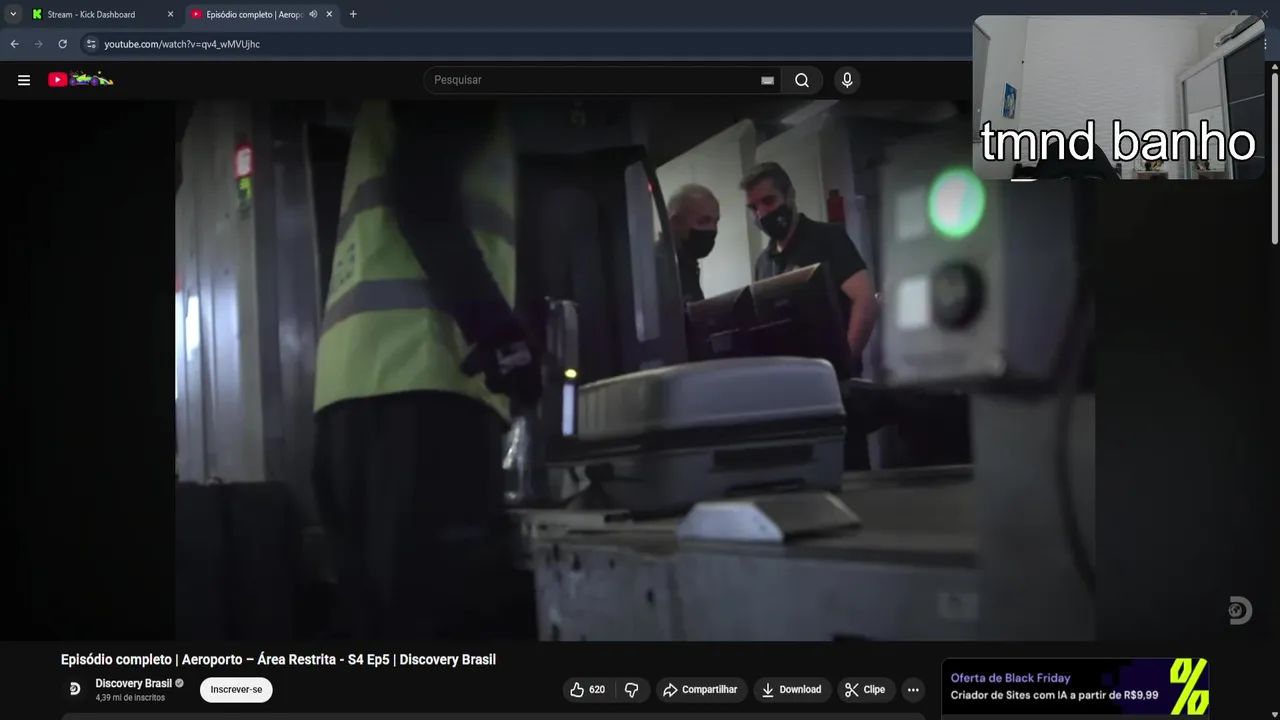Viewport: 1280px width, 720px height.
Task: Click the video title text
Action: 278,659
